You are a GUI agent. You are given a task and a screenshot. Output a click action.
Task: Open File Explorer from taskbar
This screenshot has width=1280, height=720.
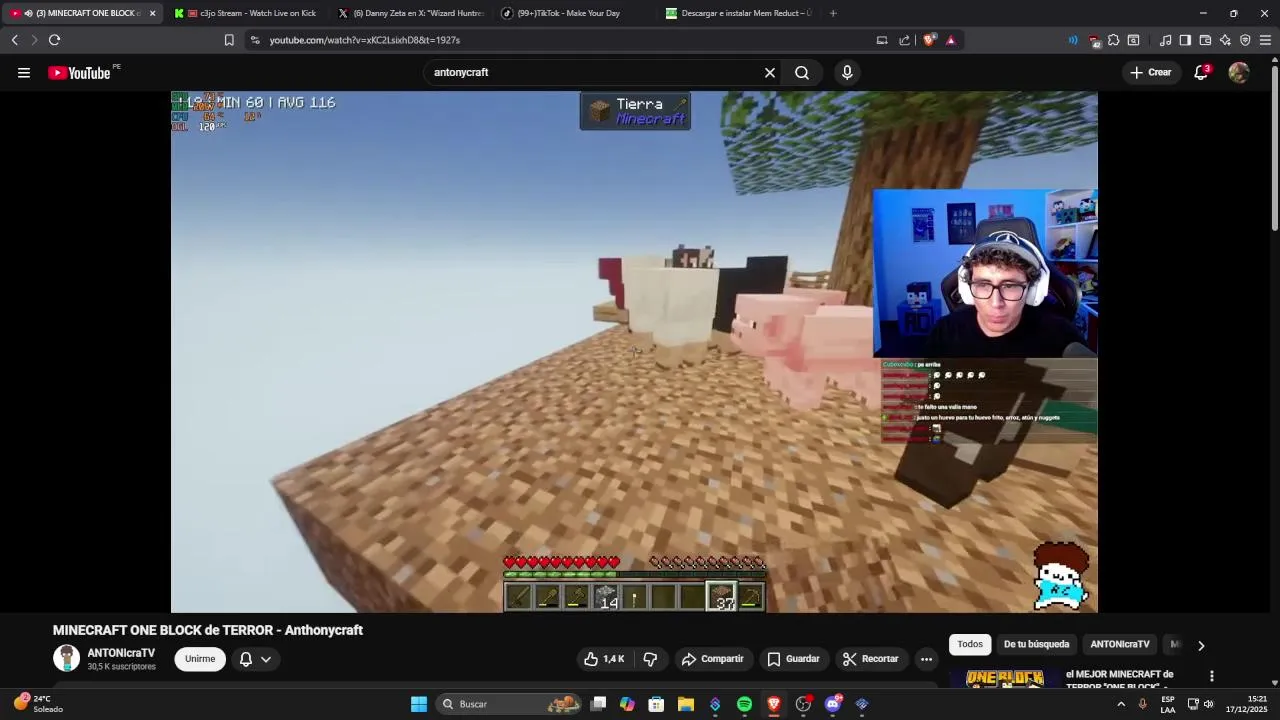coord(685,704)
